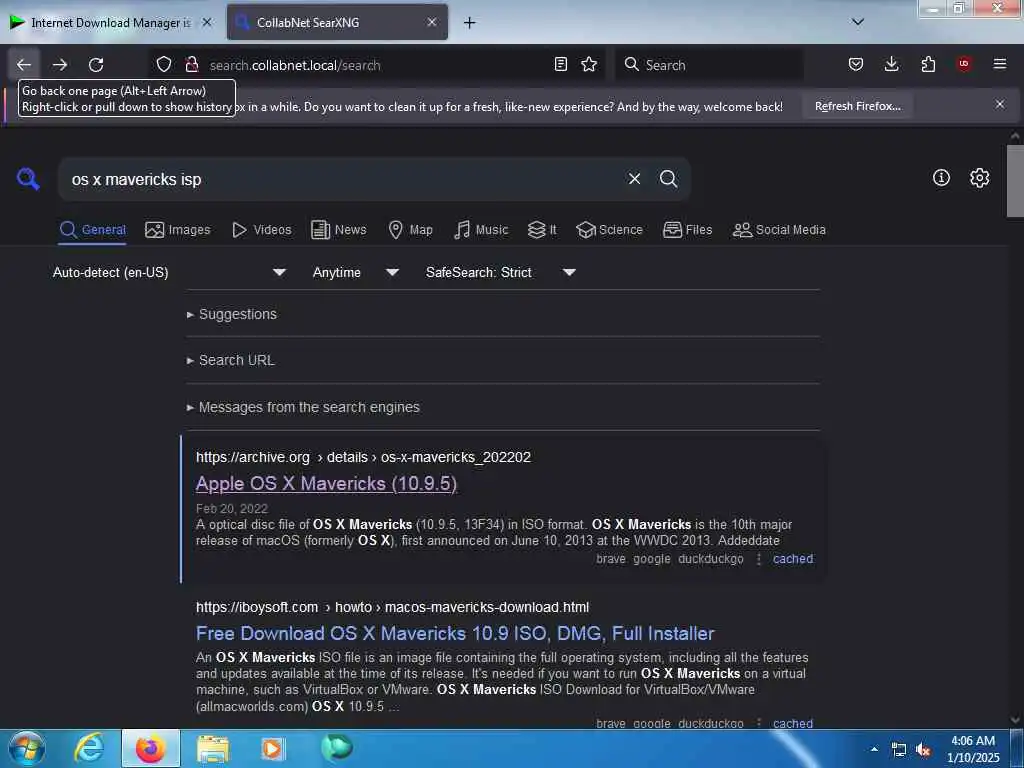This screenshot has width=1024, height=768.
Task: Select the General search category
Action: click(x=92, y=230)
